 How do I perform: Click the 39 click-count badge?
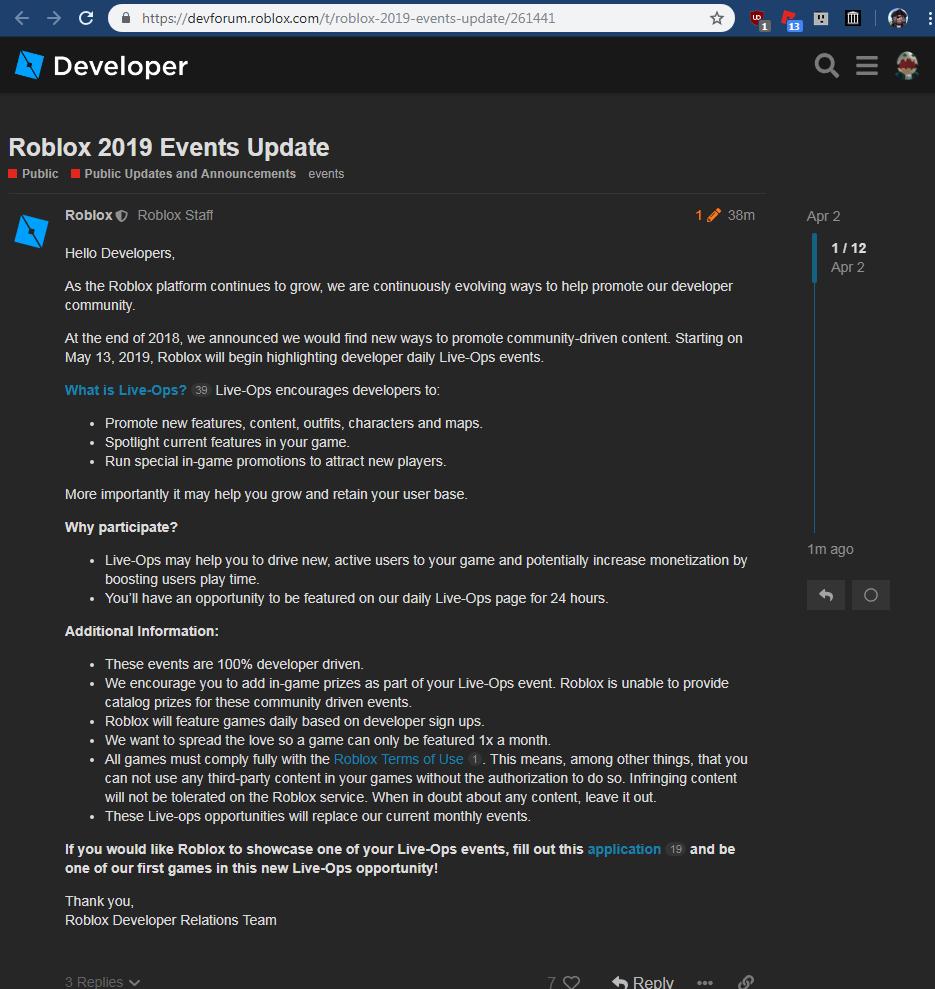pos(201,390)
